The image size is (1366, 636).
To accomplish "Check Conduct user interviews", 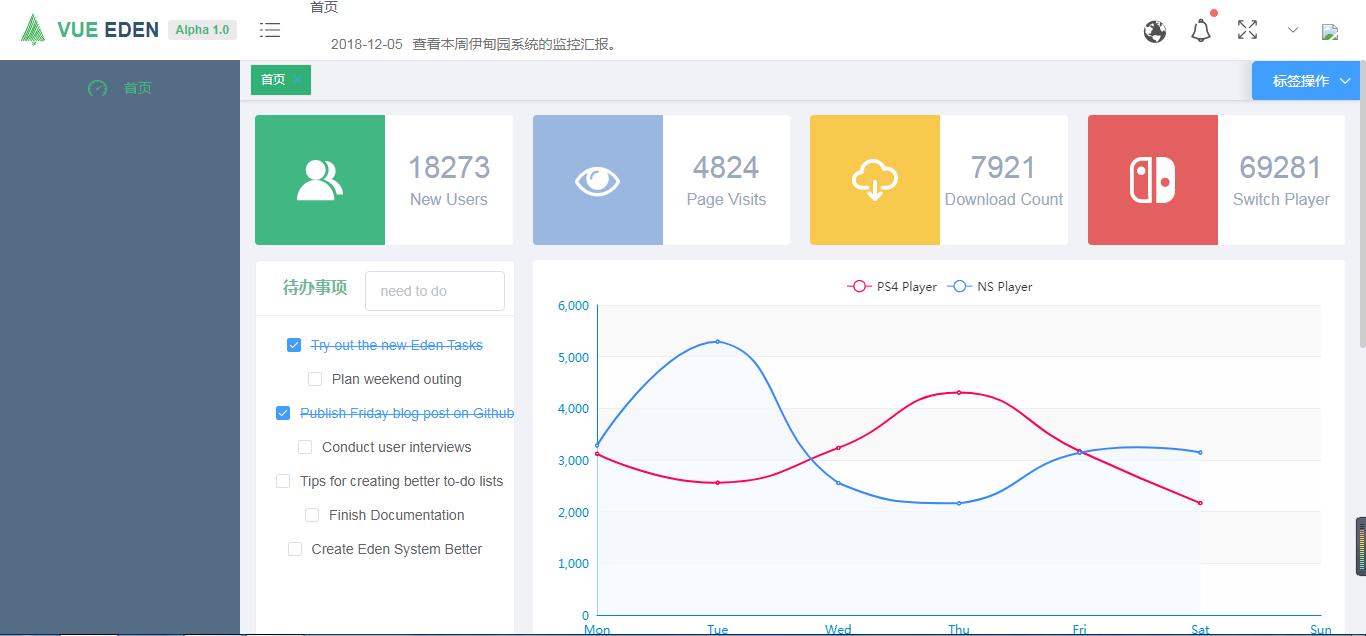I will (x=305, y=447).
